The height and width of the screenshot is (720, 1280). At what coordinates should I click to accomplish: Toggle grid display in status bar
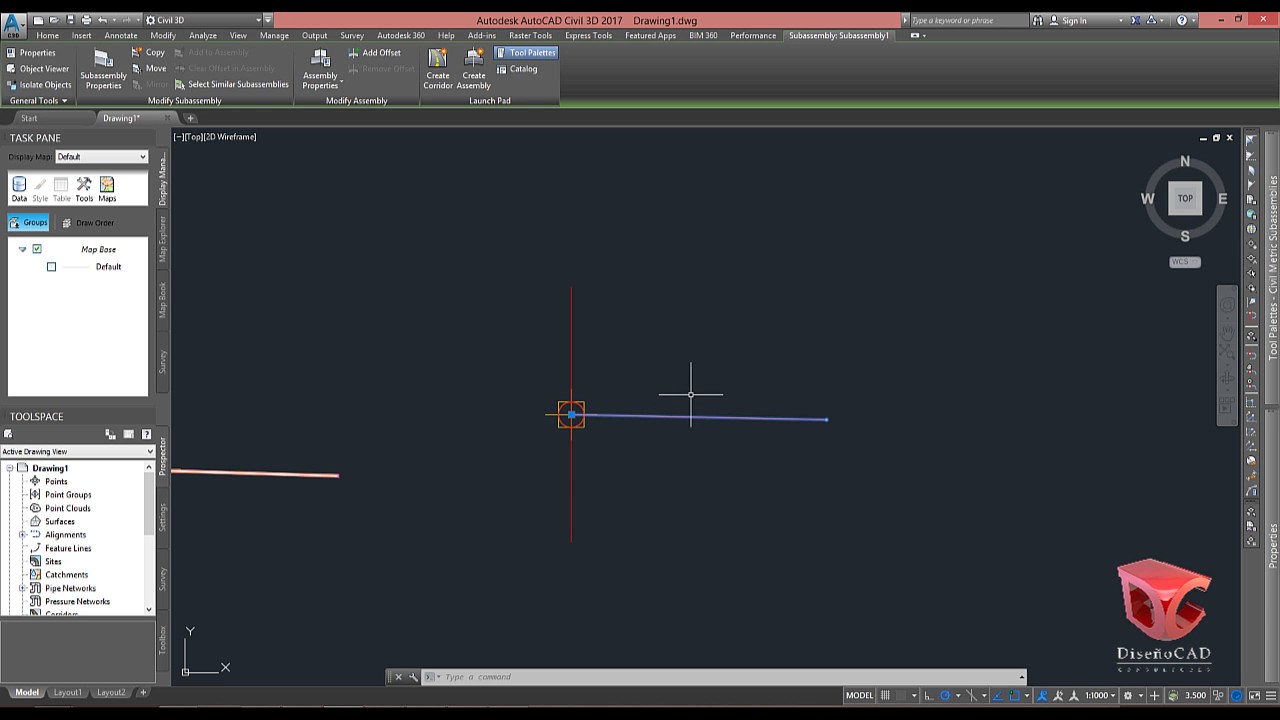coord(885,695)
